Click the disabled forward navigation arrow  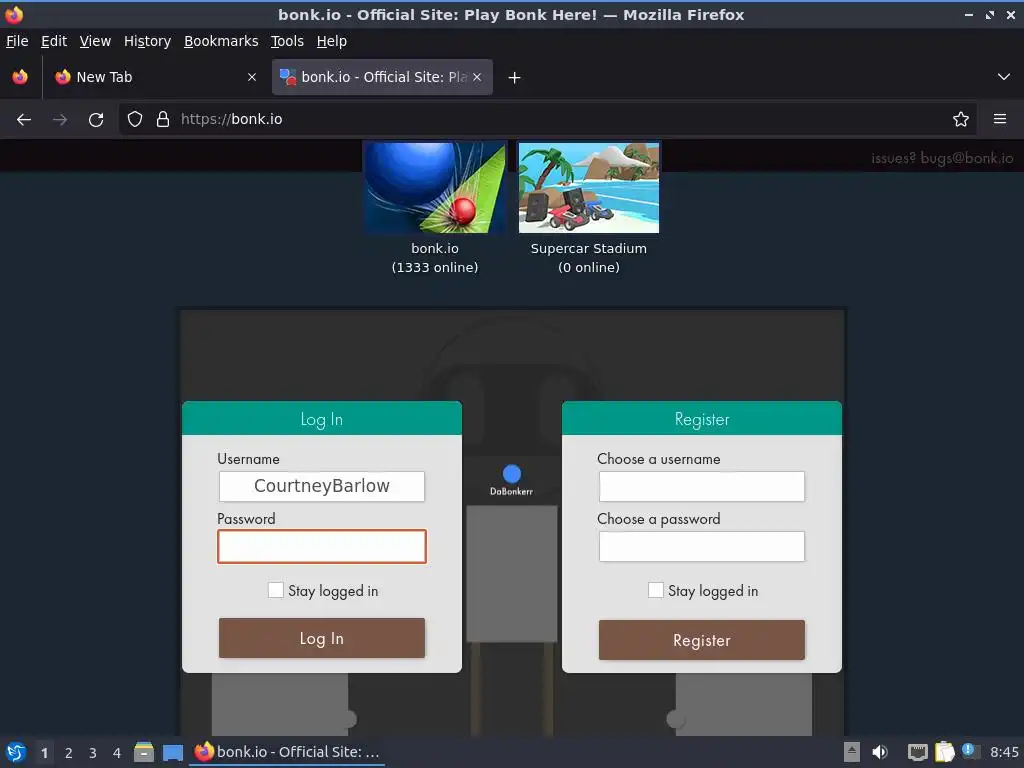[60, 120]
